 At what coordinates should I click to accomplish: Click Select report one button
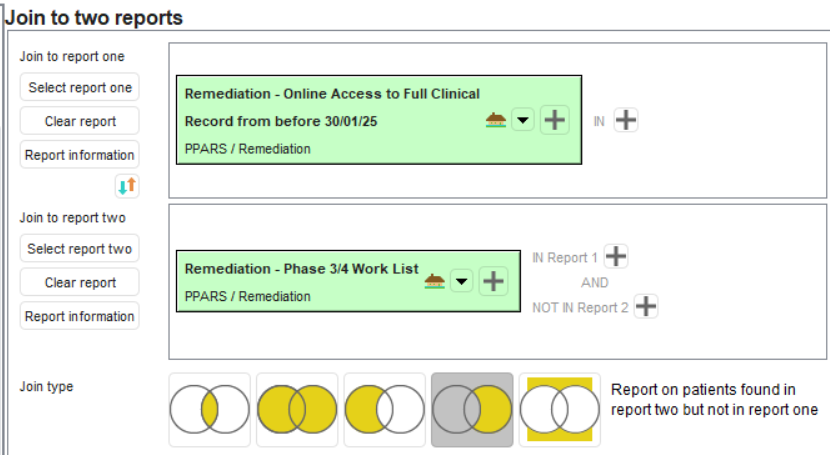tap(80, 87)
